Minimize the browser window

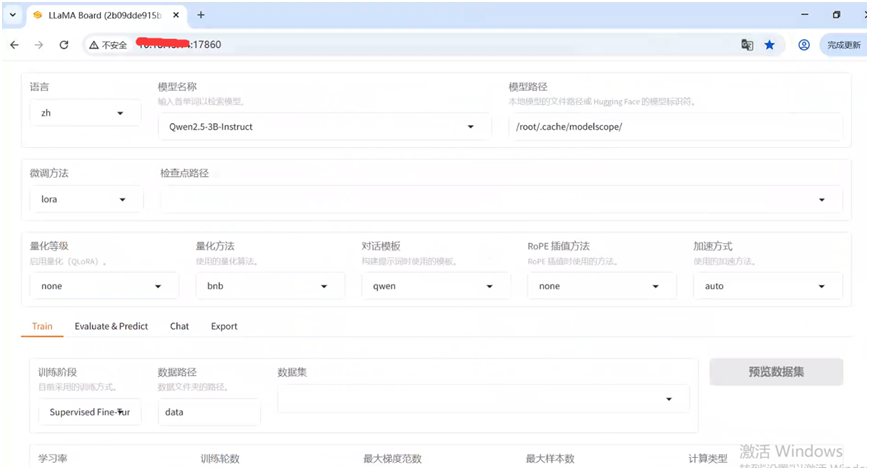point(805,15)
